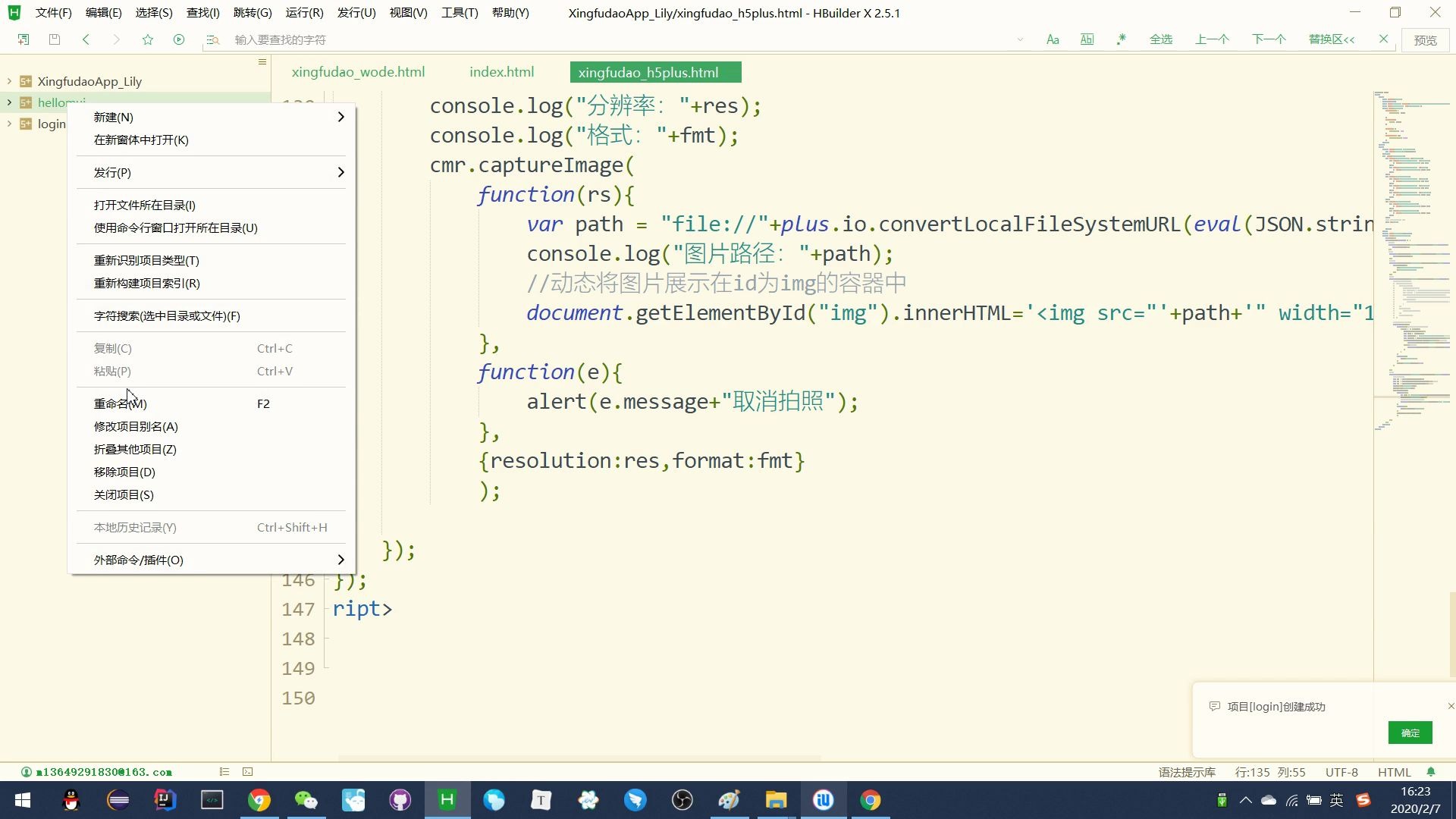Toggle case sensitive Aa search option

[1053, 39]
